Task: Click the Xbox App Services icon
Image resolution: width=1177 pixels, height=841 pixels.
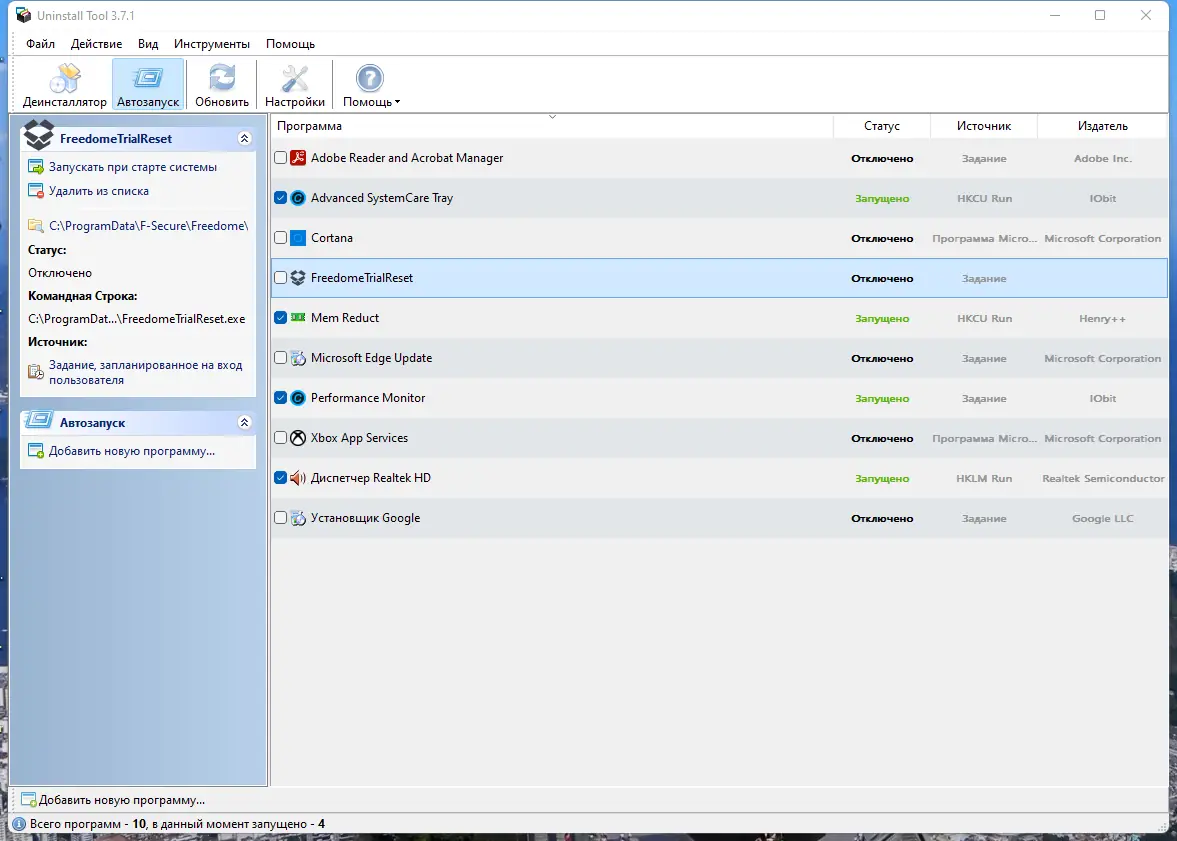Action: click(298, 438)
